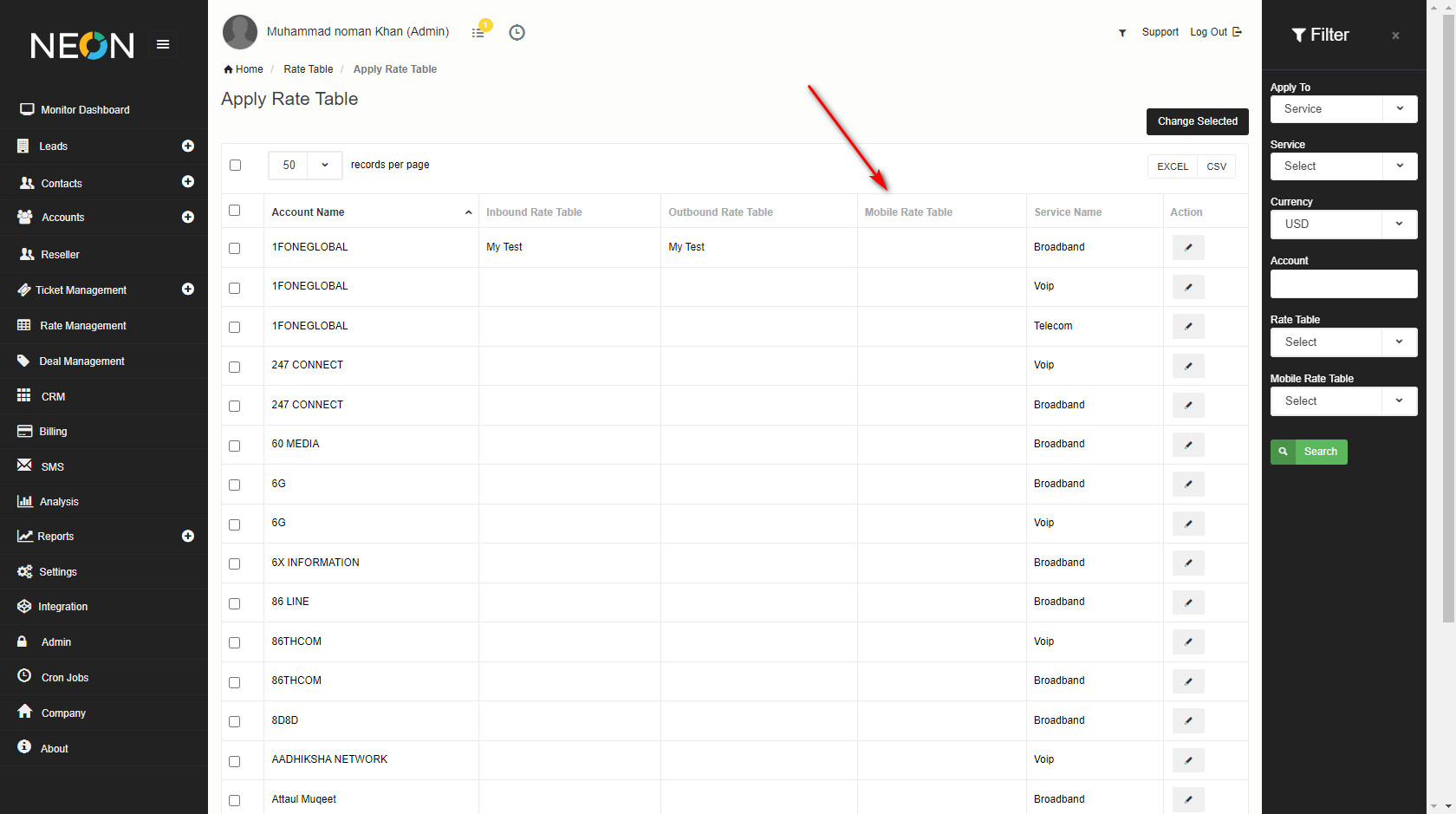The image size is (1456, 814).
Task: Click the Account input field in the Filter panel
Action: point(1343,284)
